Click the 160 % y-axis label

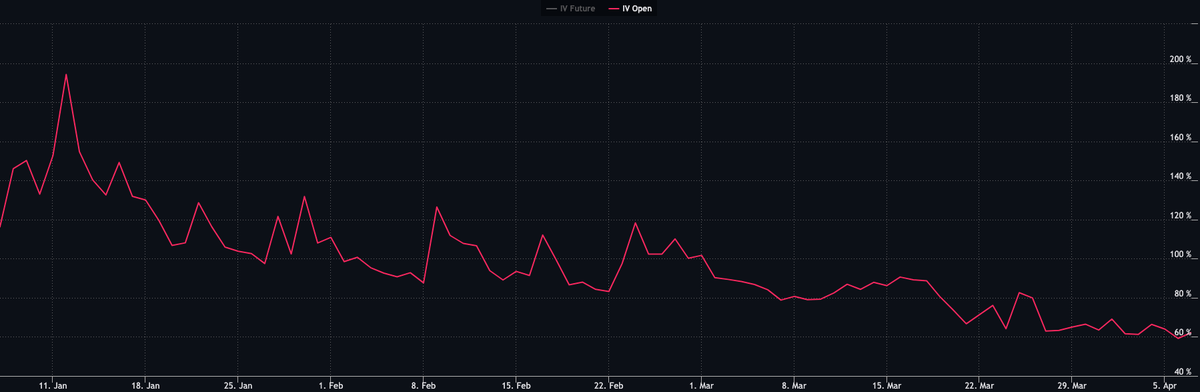click(x=1181, y=137)
